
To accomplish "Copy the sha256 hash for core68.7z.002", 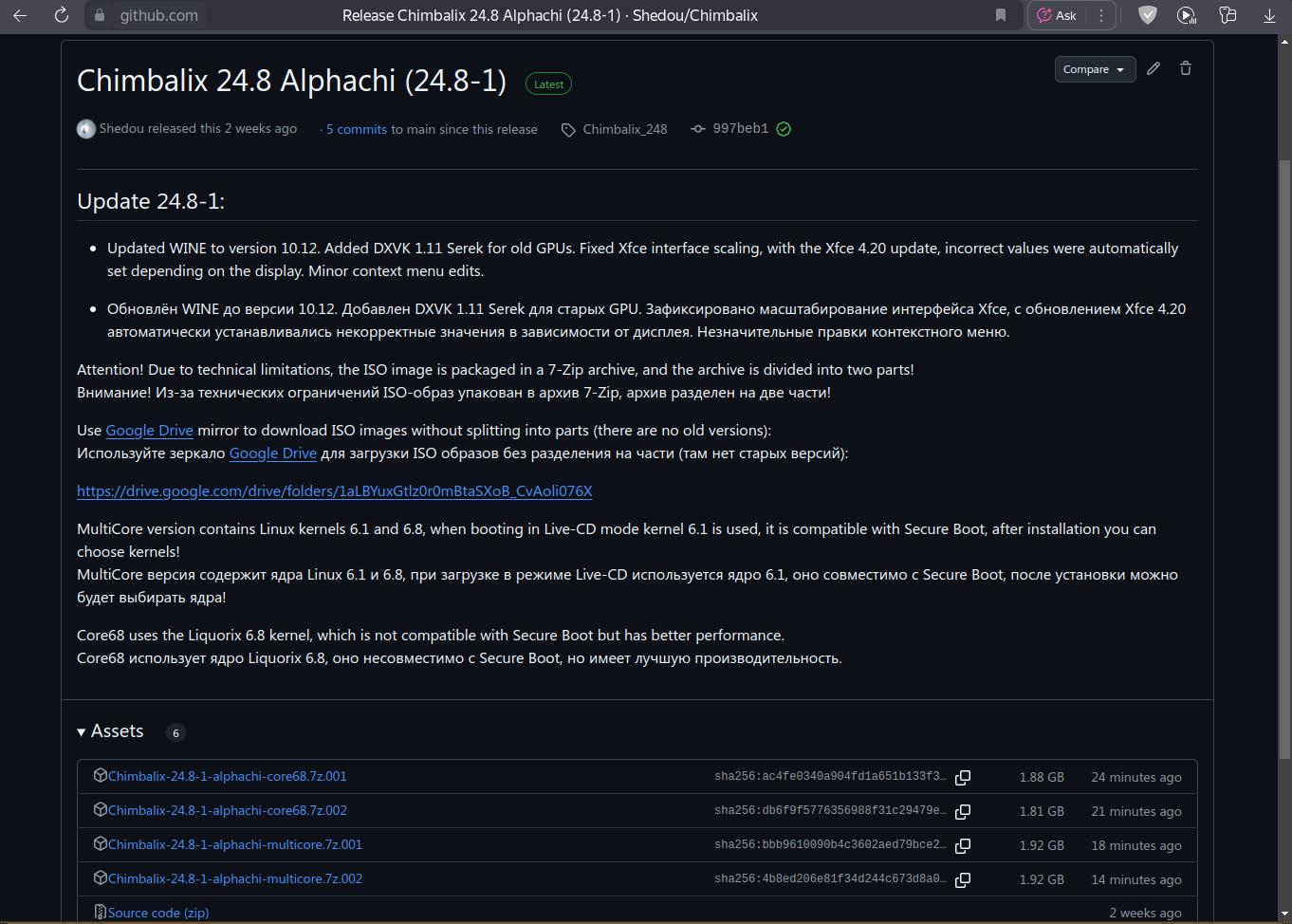I will point(963,811).
